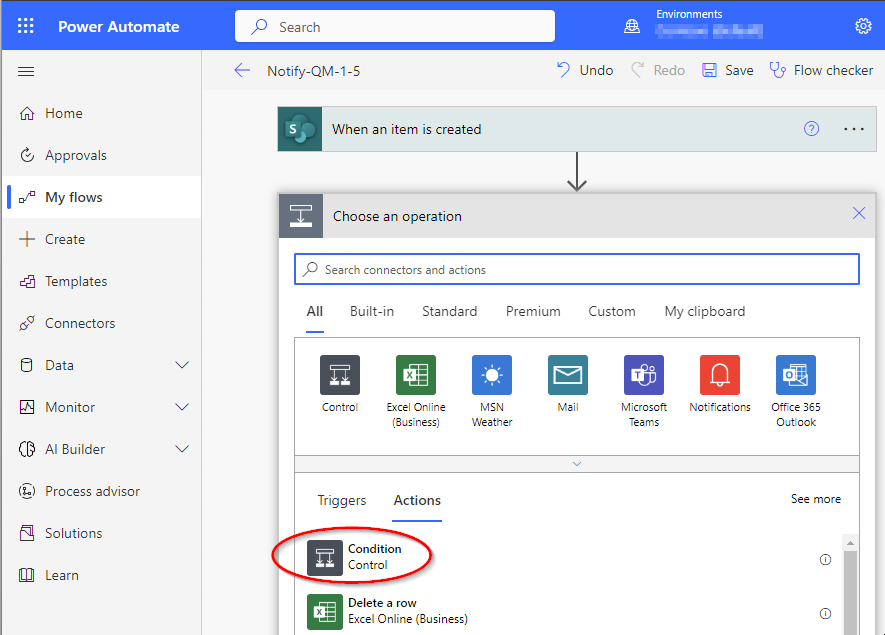Expand the Monitor section chevron

182,407
